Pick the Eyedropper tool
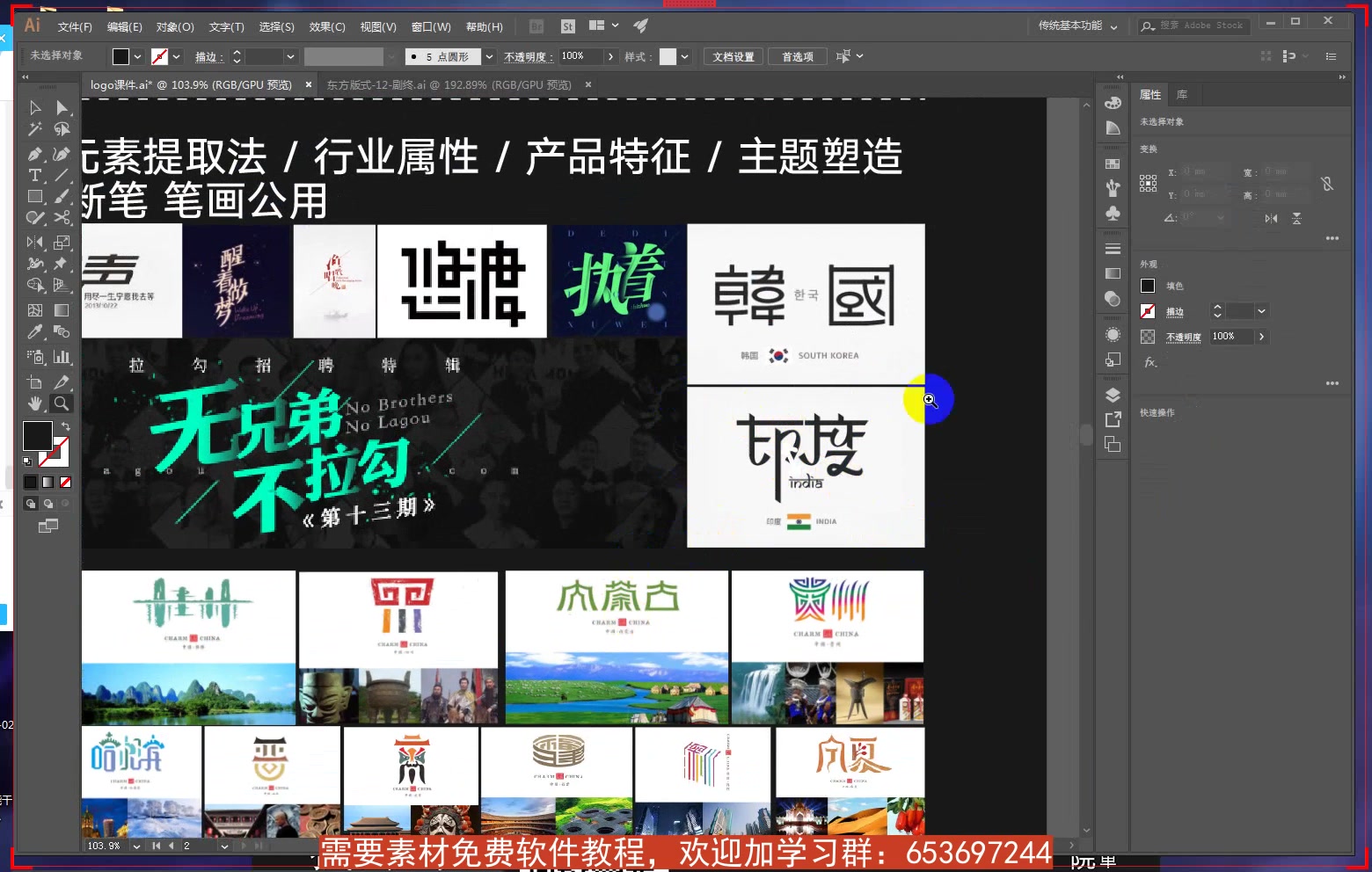Screen dimensions: 1372x872 [35, 332]
